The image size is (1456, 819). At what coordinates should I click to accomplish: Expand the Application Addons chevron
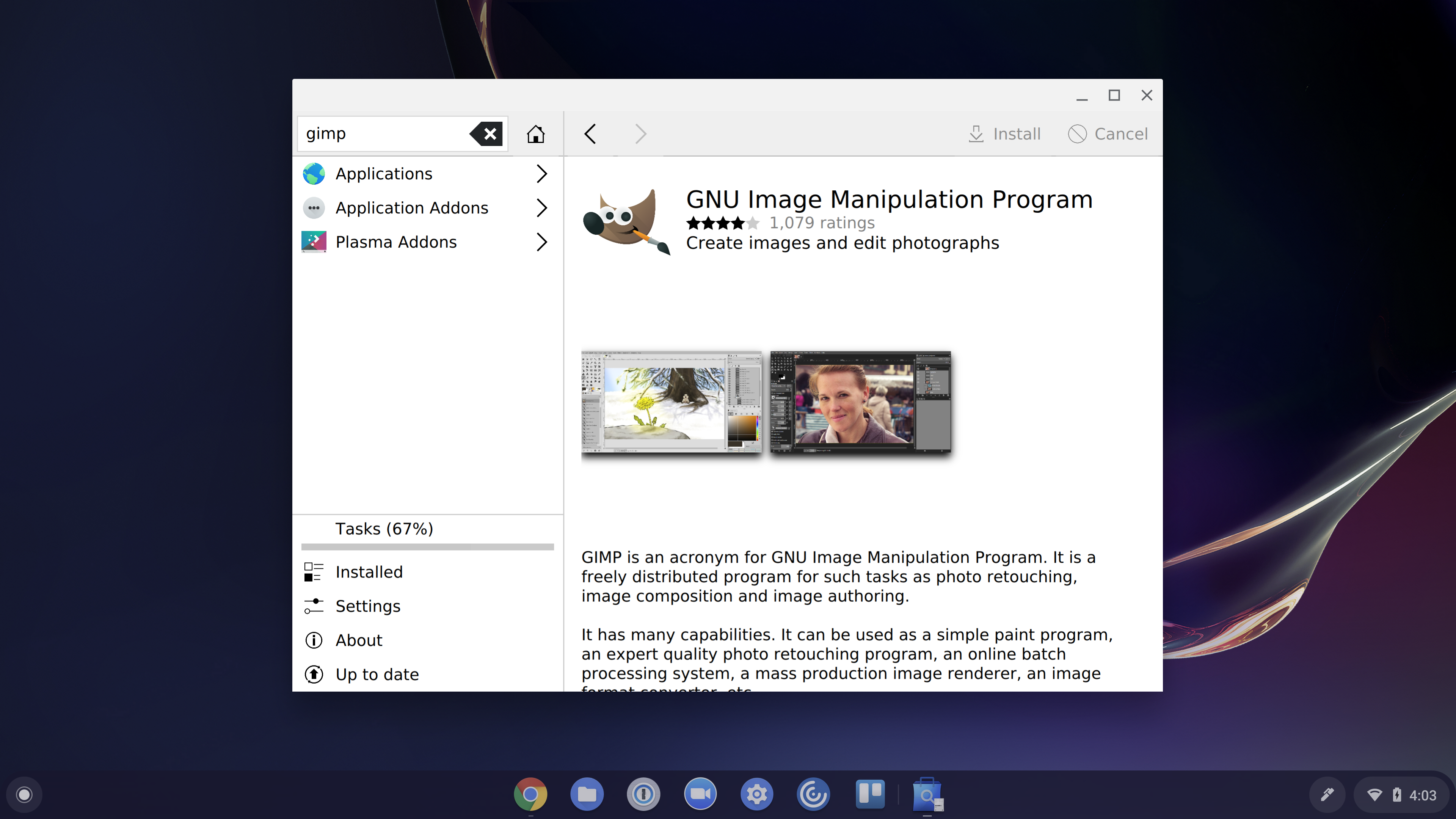pyautogui.click(x=541, y=208)
